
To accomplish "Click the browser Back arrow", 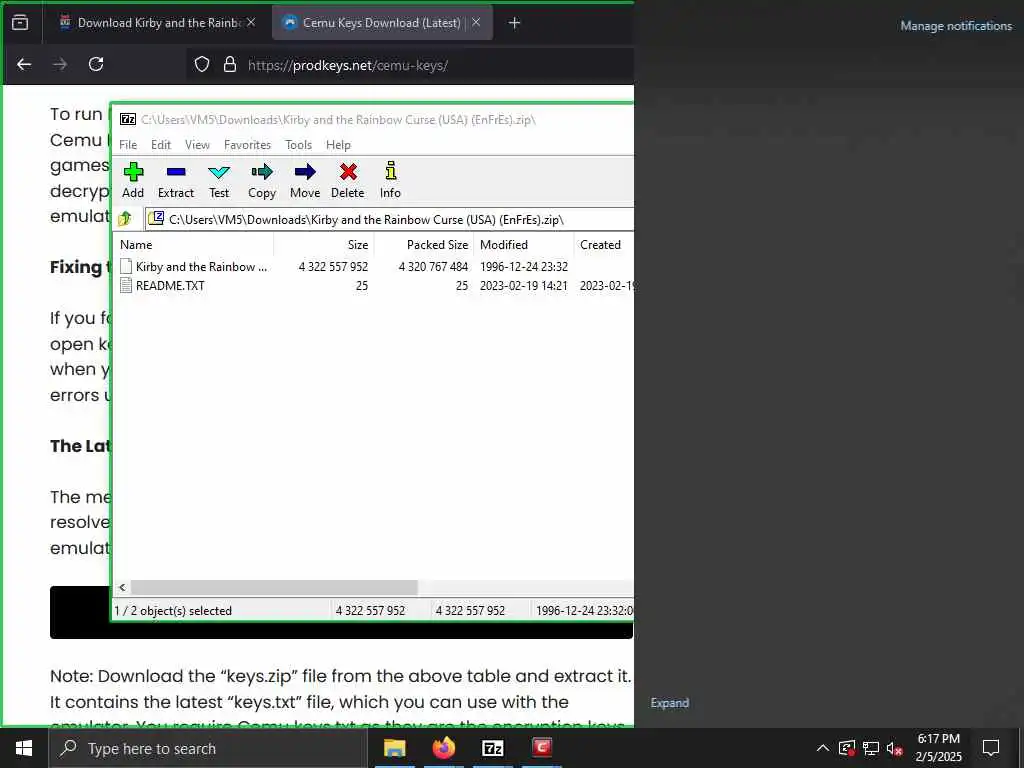I will coord(24,64).
